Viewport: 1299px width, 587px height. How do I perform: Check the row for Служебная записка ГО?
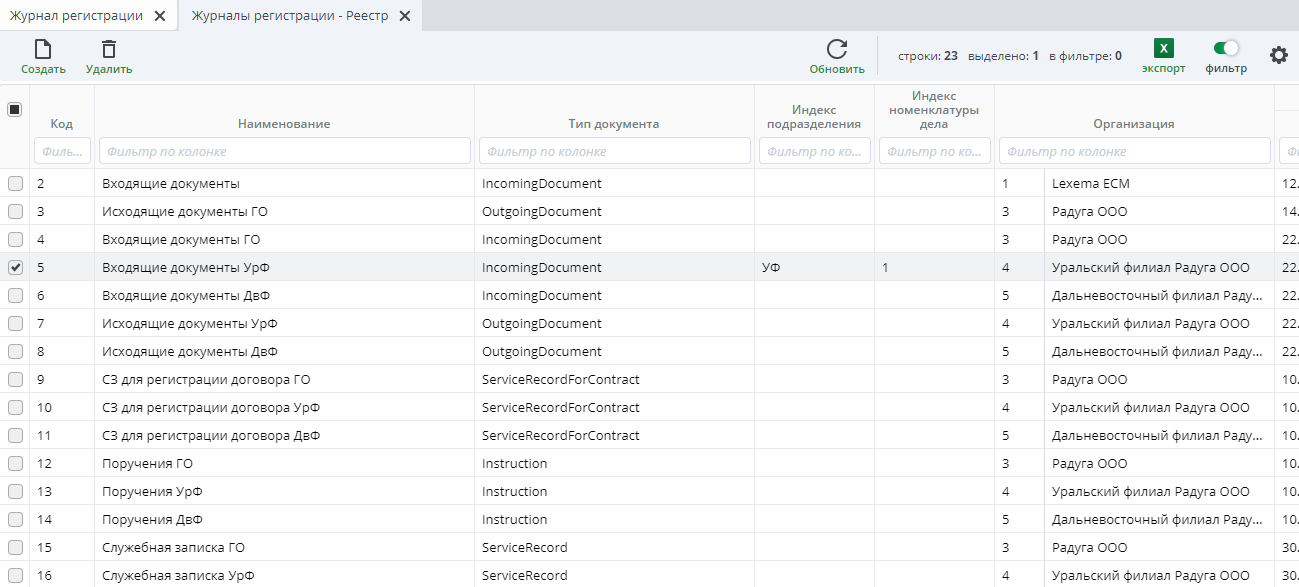pos(15,548)
